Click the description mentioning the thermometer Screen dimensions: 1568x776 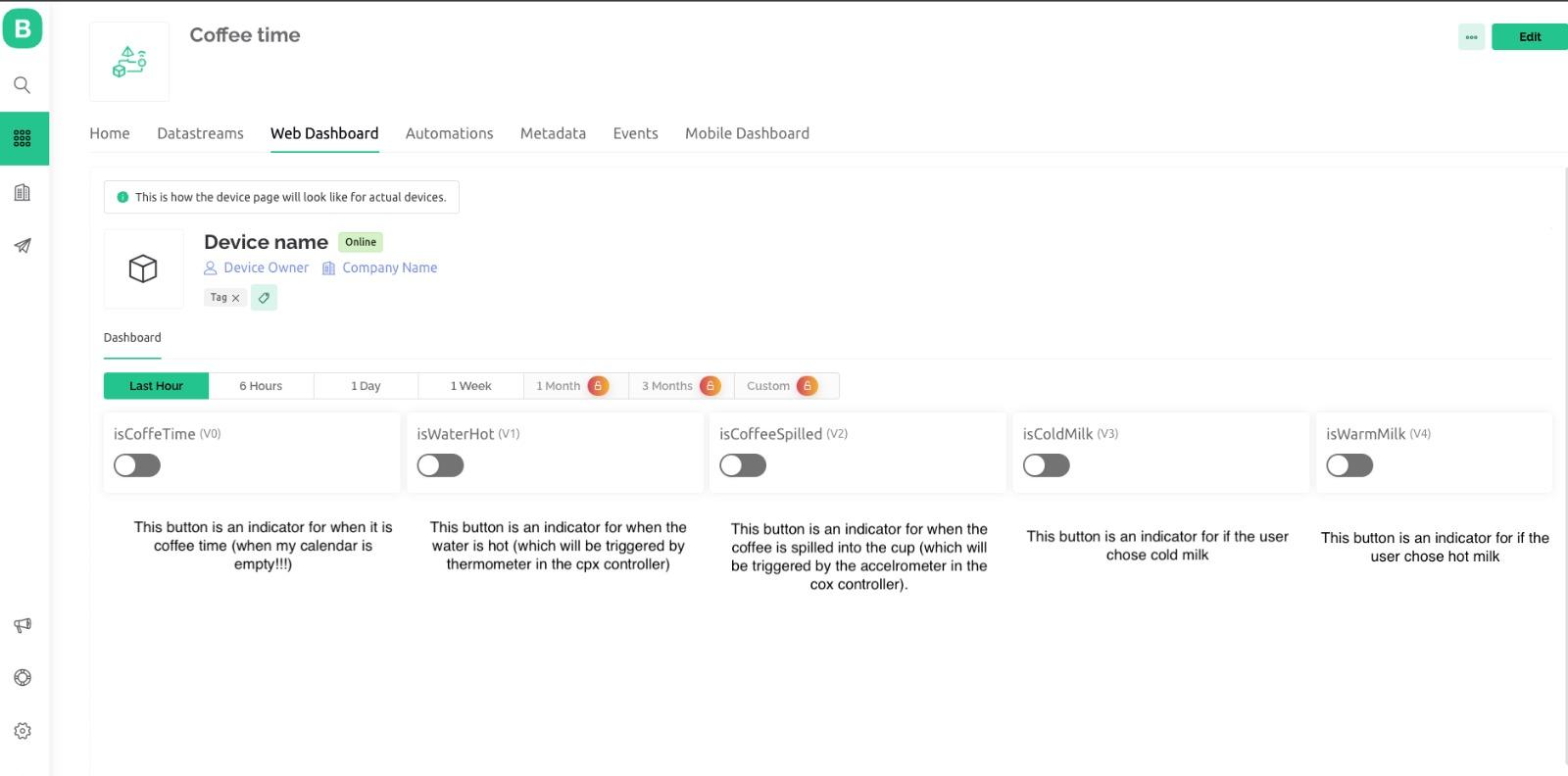[x=559, y=546]
